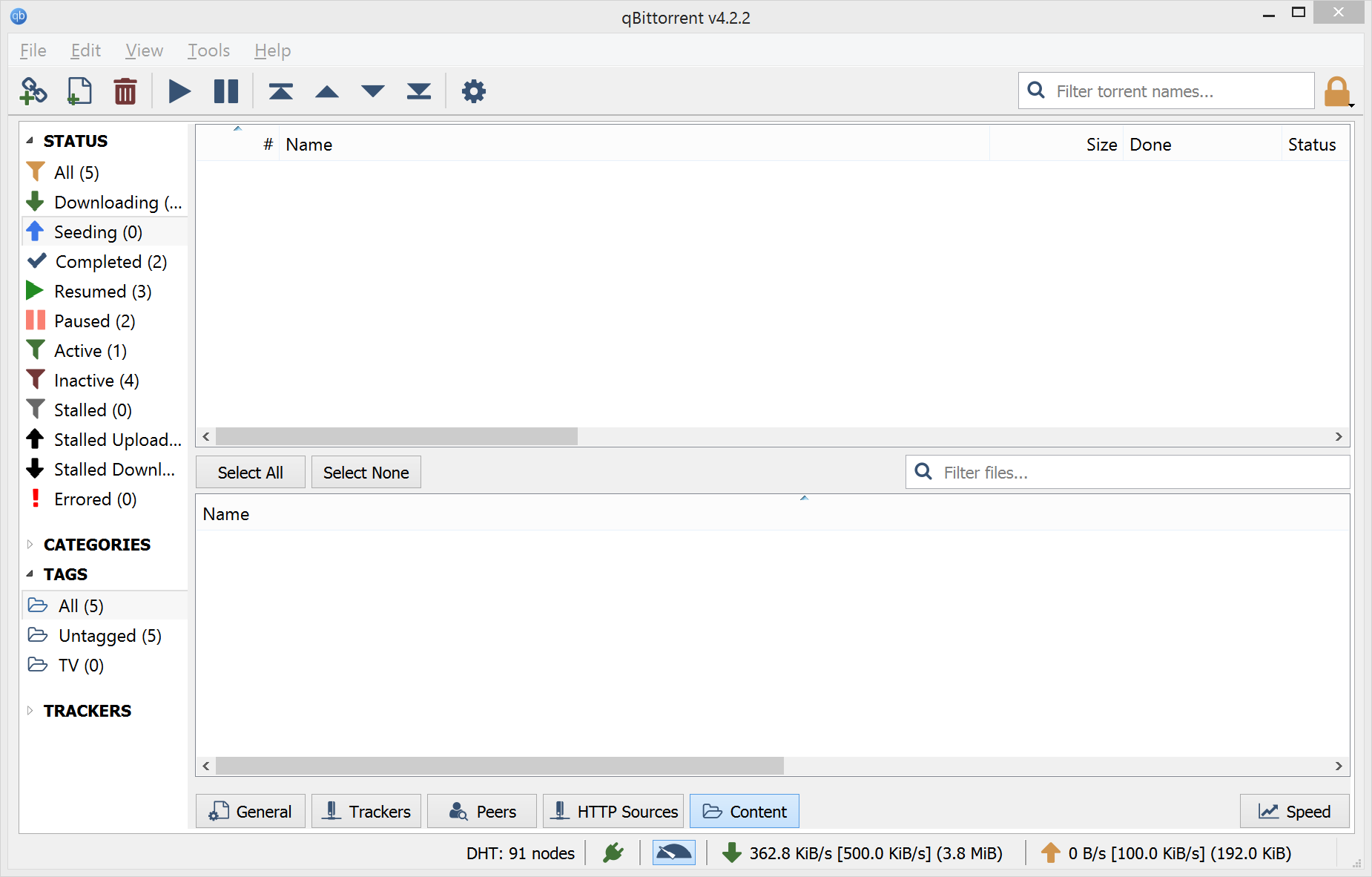Screen dimensions: 1372x877
Task: Move torrent to top of queue
Action: 281,91
